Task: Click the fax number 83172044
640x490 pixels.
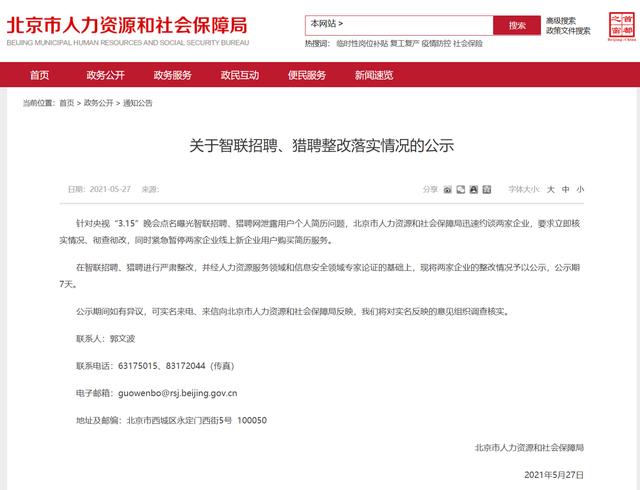Action: (185, 366)
